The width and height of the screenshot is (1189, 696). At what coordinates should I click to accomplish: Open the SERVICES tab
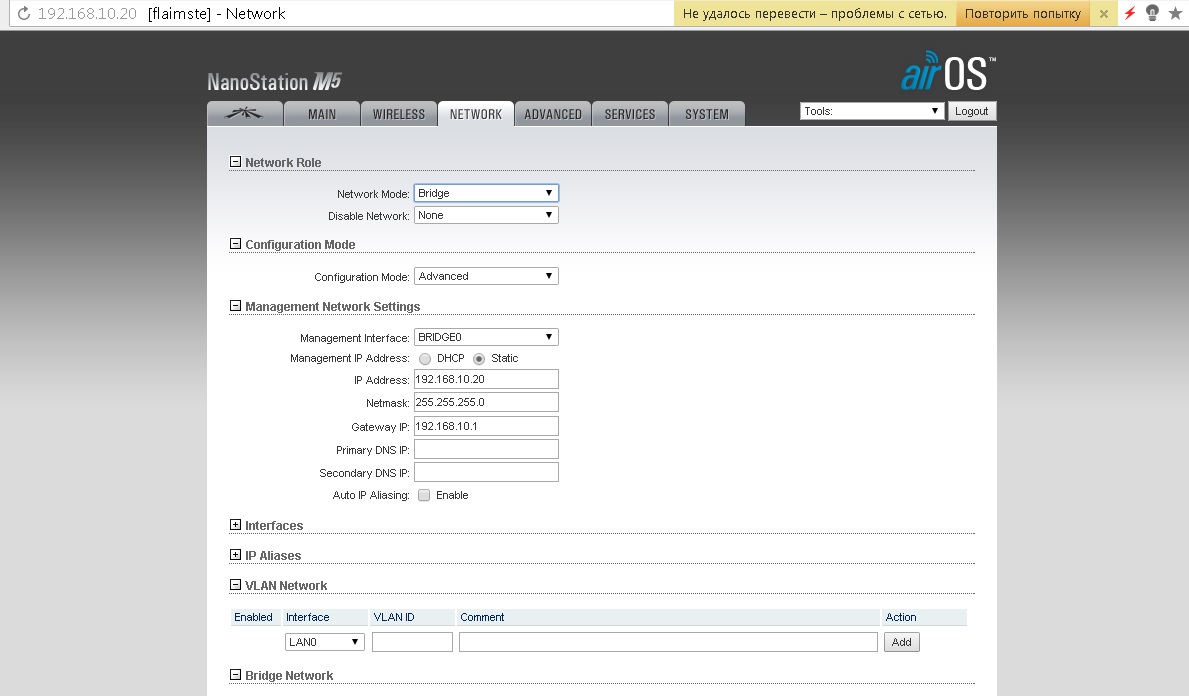tap(630, 114)
